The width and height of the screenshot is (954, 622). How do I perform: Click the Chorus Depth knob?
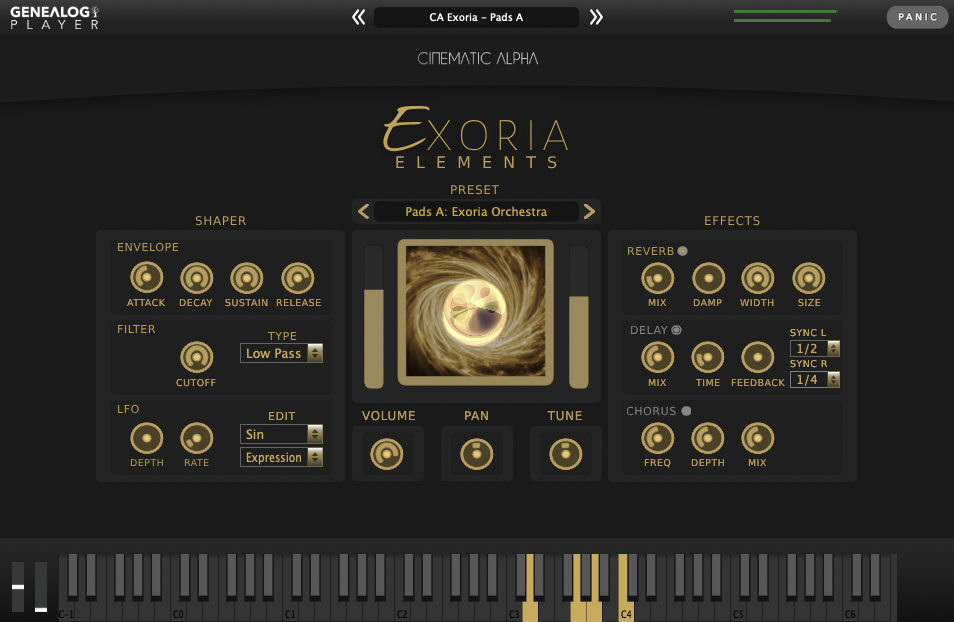click(708, 438)
